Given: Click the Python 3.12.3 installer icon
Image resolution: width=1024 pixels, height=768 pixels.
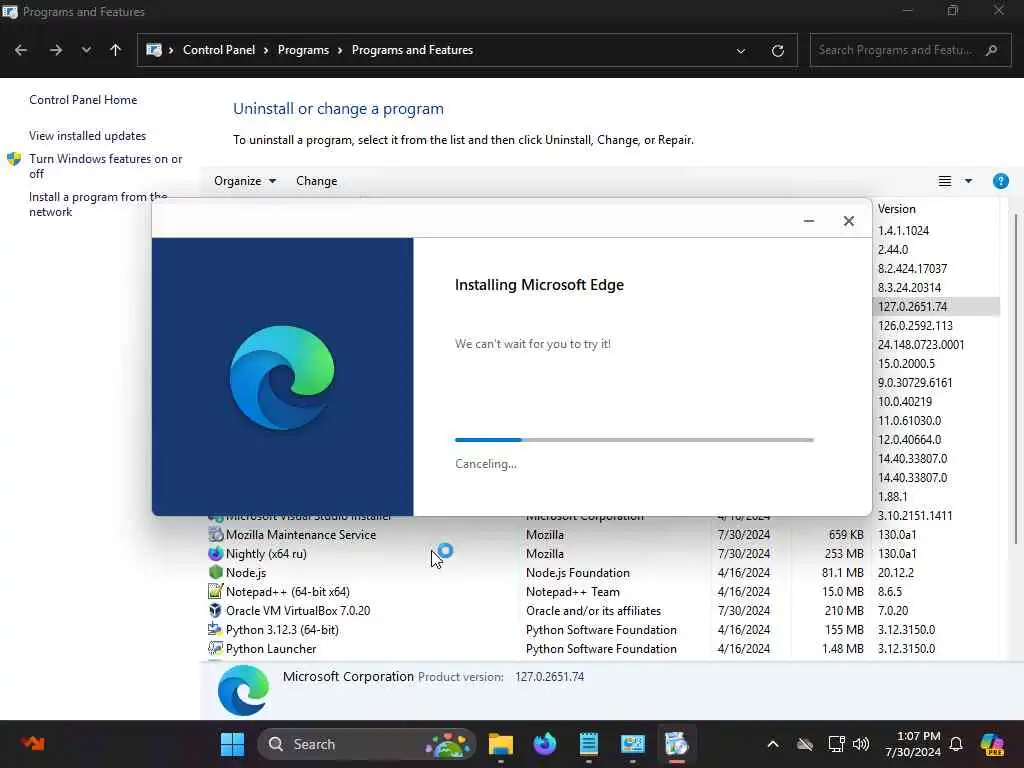Looking at the screenshot, I should (216, 630).
